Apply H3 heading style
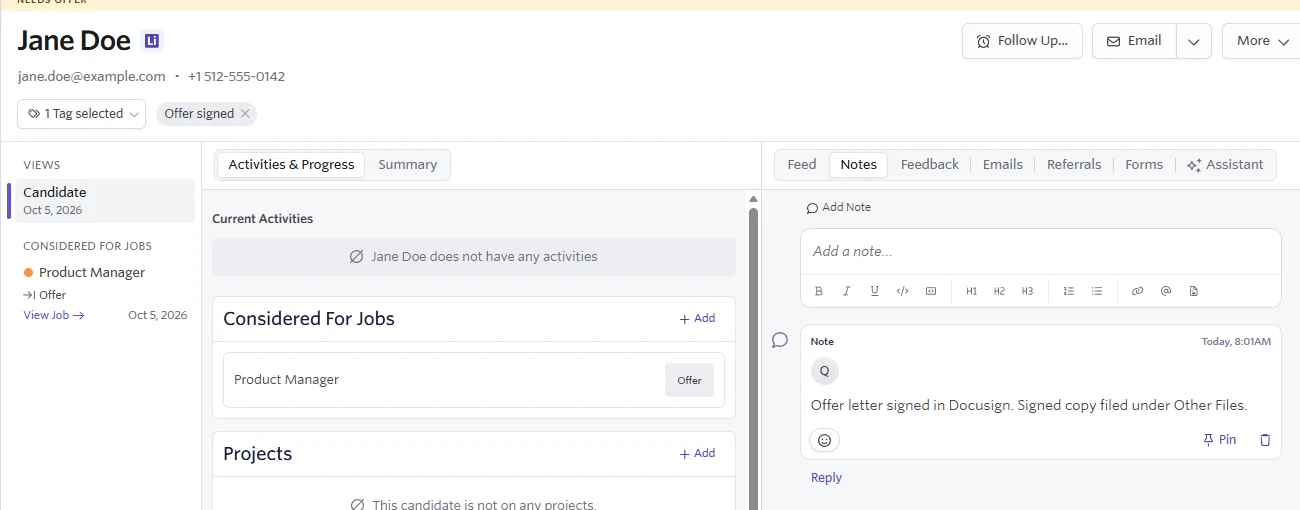The height and width of the screenshot is (510, 1300). pos(1027,291)
